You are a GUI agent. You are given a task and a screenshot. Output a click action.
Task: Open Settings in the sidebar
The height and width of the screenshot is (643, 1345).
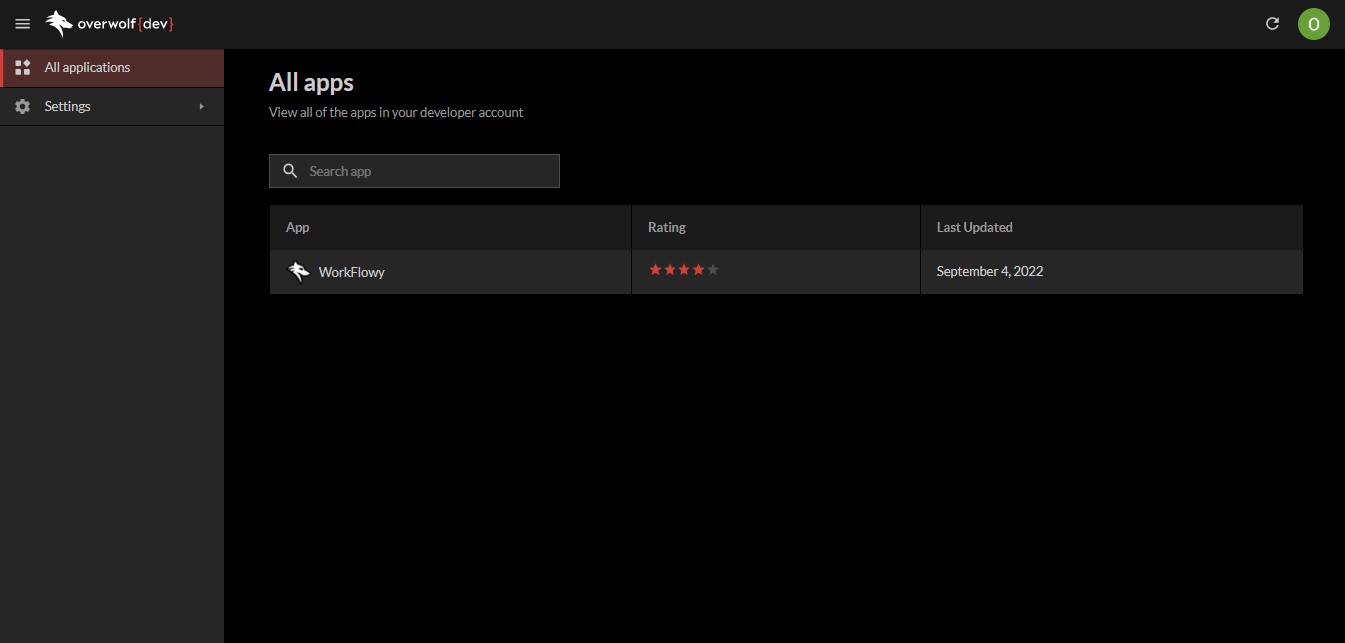coord(112,106)
